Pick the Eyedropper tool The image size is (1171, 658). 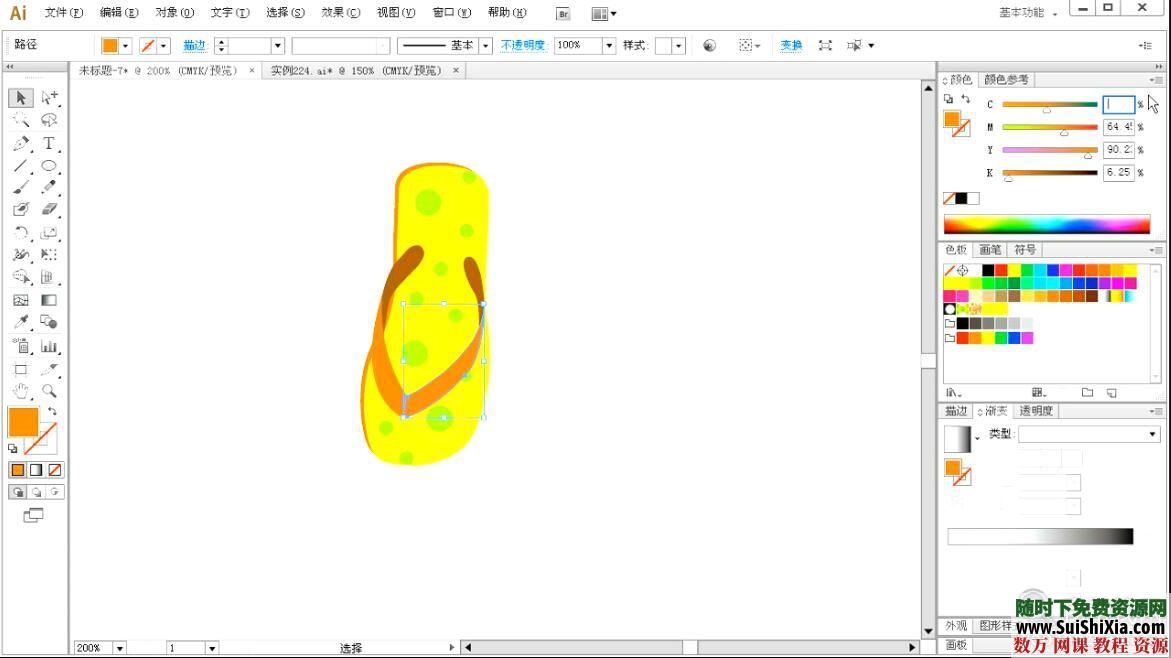(21, 322)
